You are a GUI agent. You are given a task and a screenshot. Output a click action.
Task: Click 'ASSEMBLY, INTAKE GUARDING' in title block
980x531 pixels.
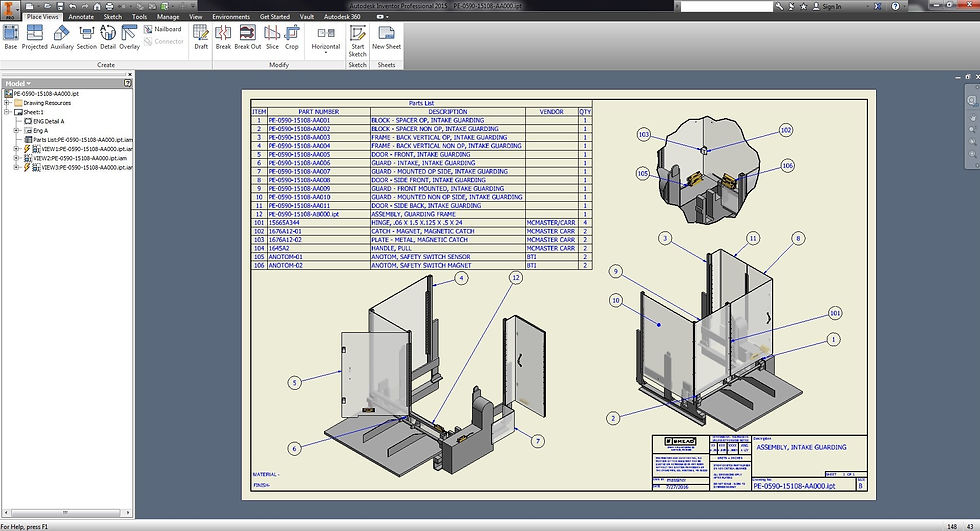tap(801, 447)
